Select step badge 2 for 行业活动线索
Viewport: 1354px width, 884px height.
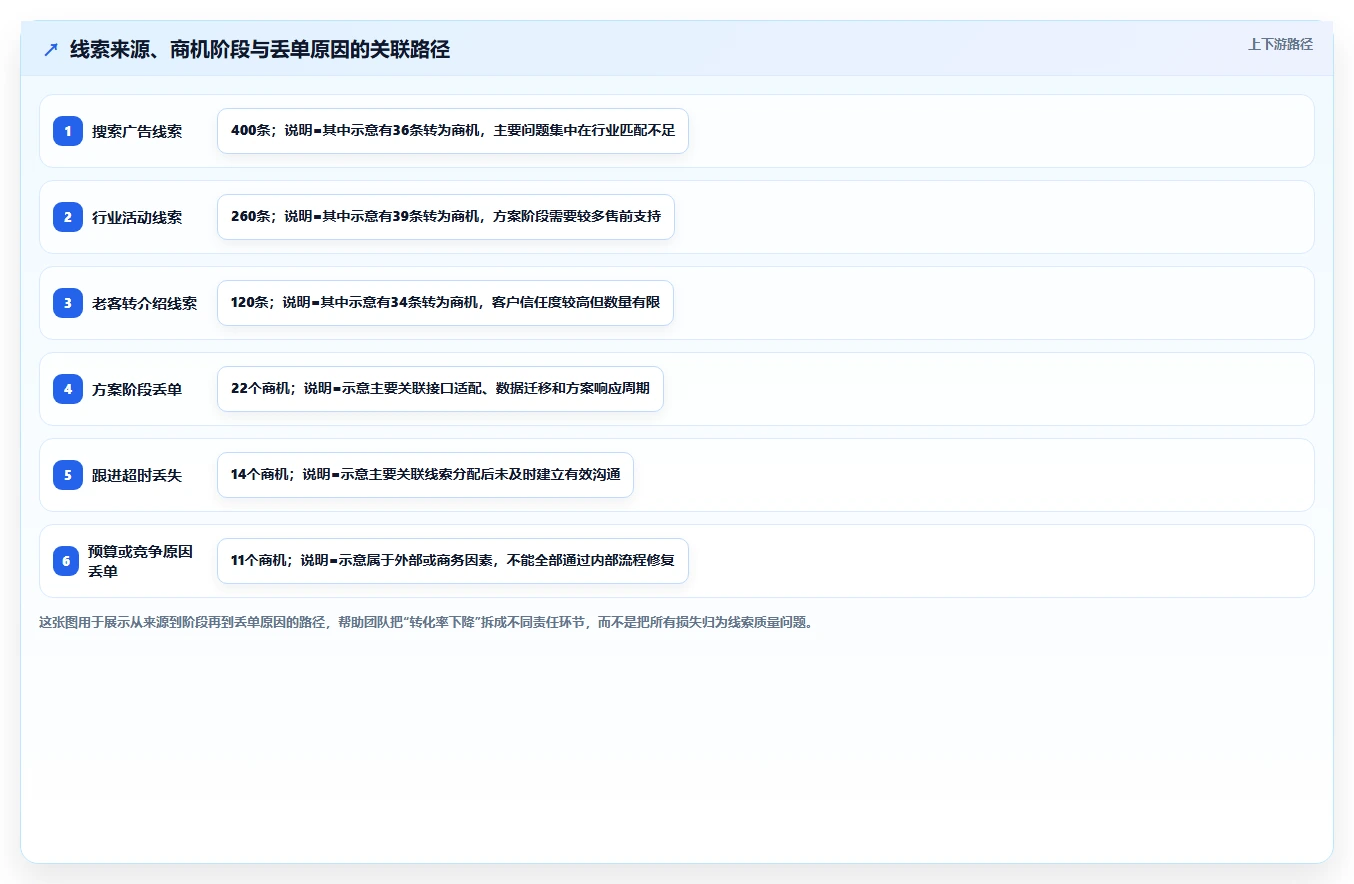68,217
